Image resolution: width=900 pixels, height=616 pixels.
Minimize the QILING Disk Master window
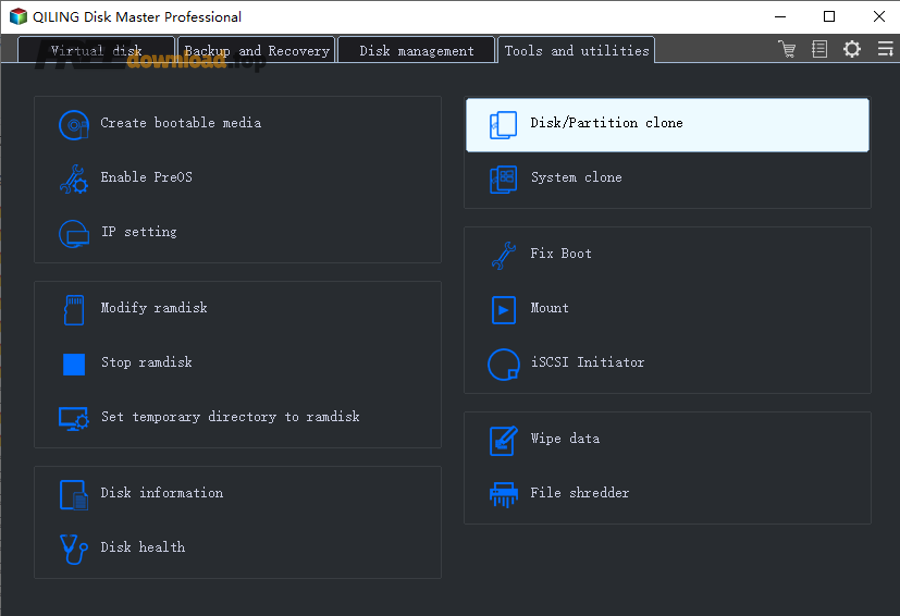pyautogui.click(x=780, y=17)
